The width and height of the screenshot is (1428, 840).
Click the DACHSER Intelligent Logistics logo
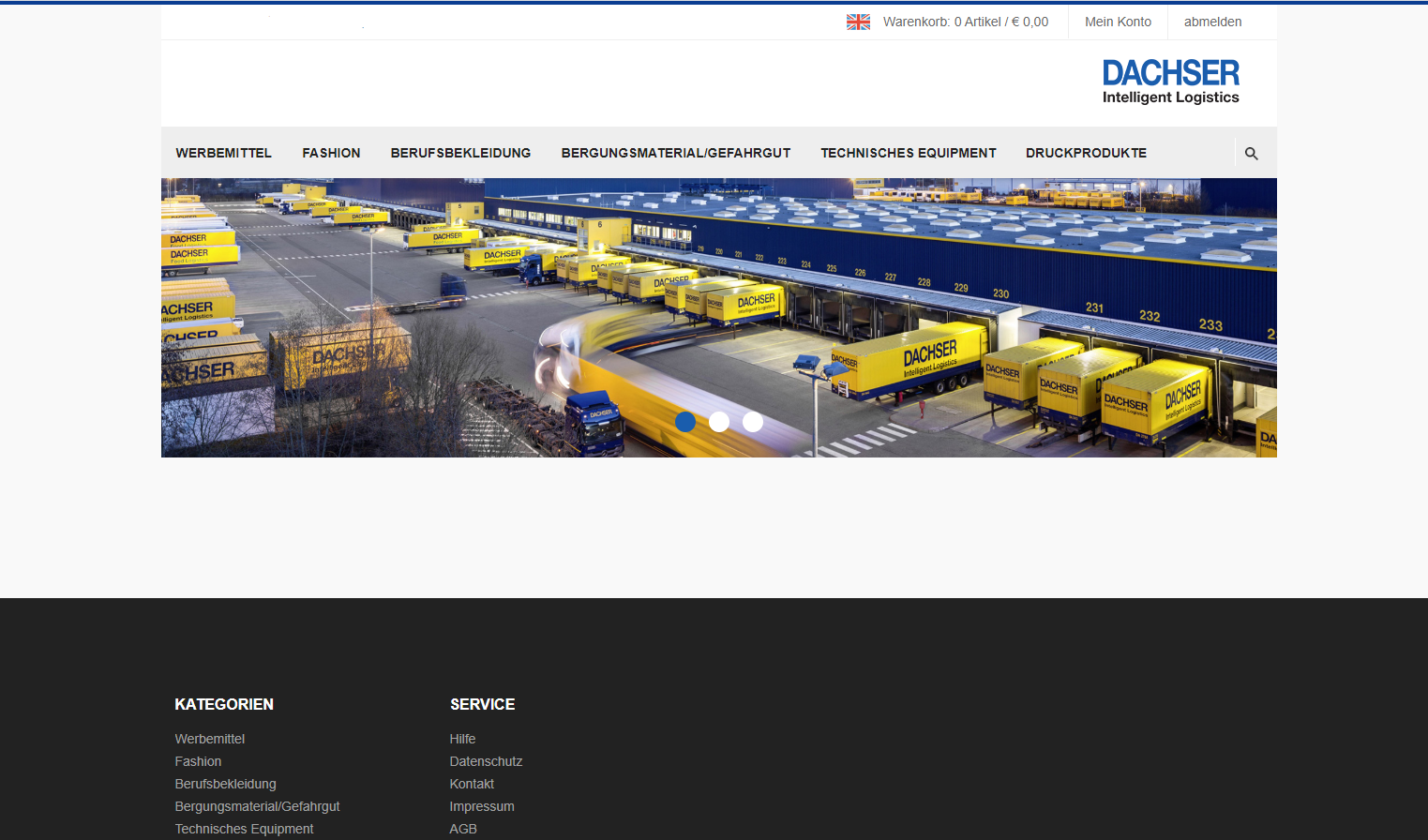point(1170,82)
